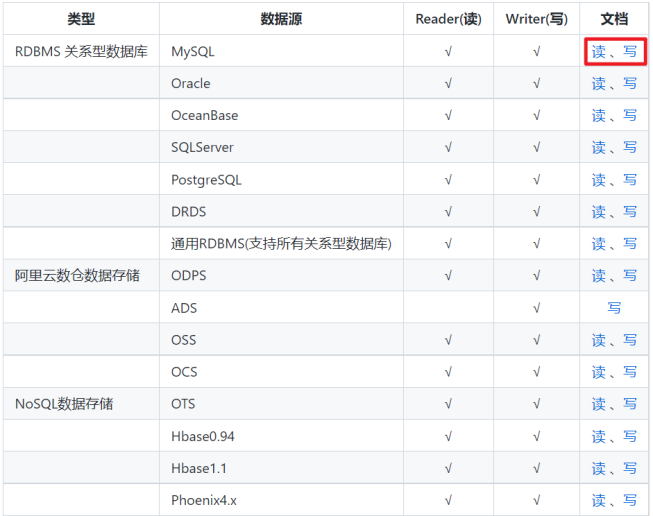653x516 pixels.
Task: Select the ADS data source cell
Action: point(281,308)
